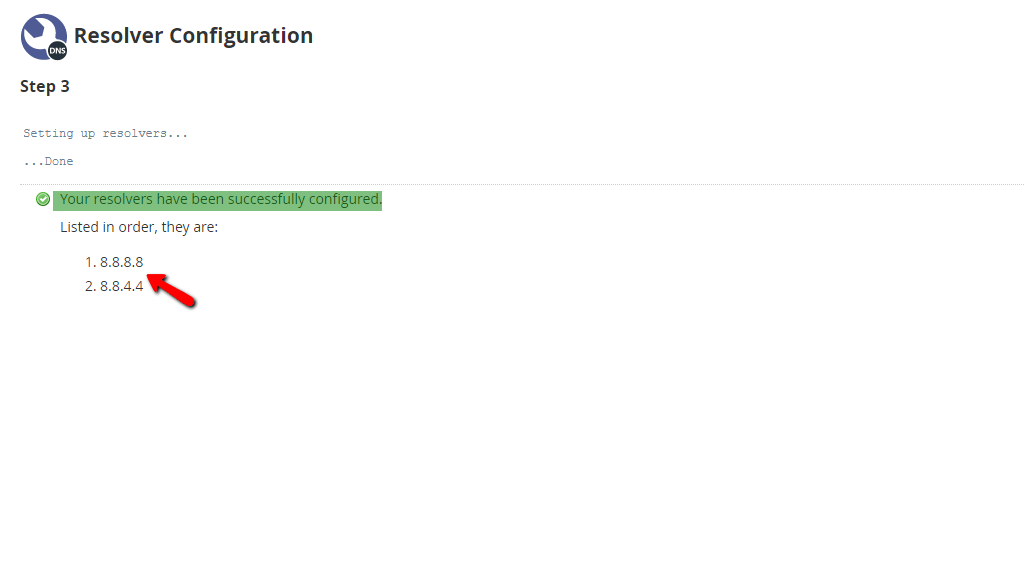The width and height of the screenshot is (1024, 576).
Task: Click the word 'Resolver' in page title
Action: pyautogui.click(x=117, y=36)
